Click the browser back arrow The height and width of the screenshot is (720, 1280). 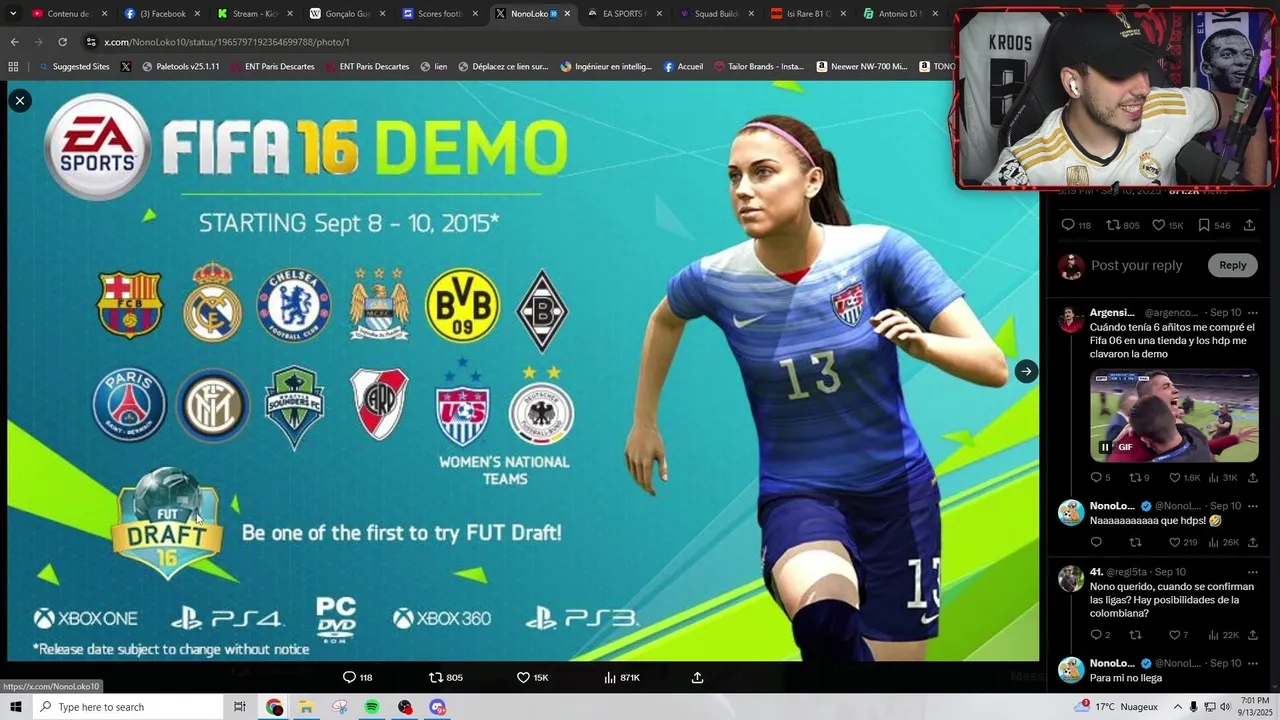click(x=14, y=42)
